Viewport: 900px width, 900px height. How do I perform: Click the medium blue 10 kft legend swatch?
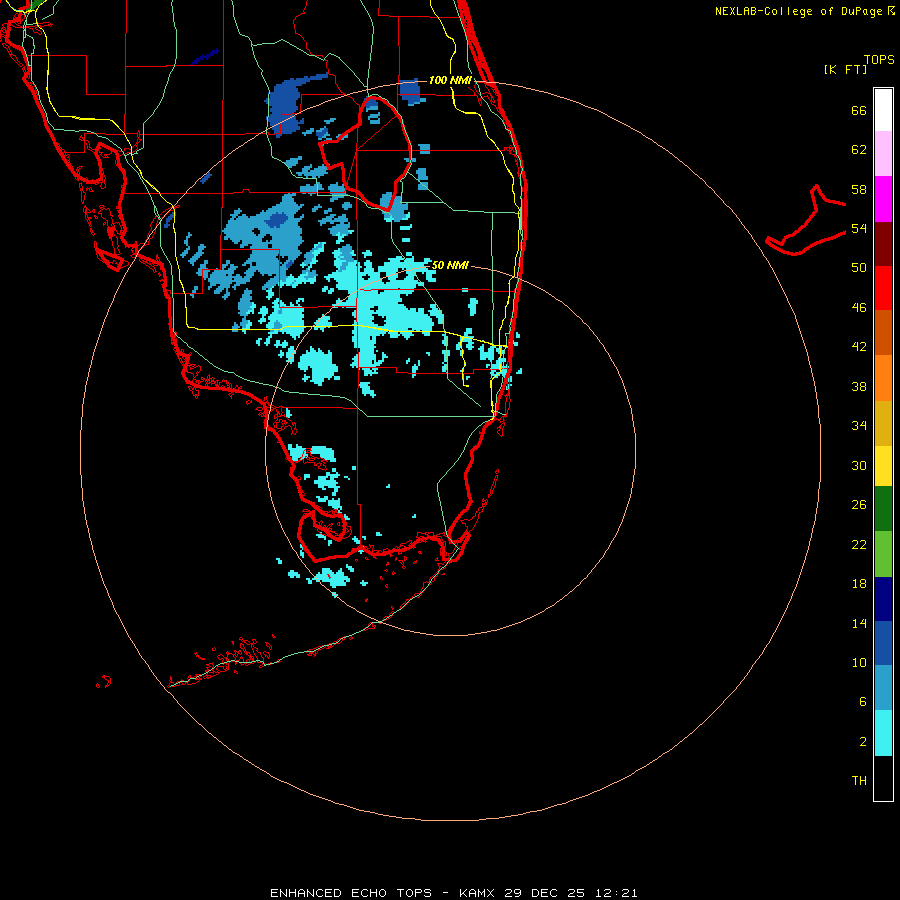tap(883, 643)
